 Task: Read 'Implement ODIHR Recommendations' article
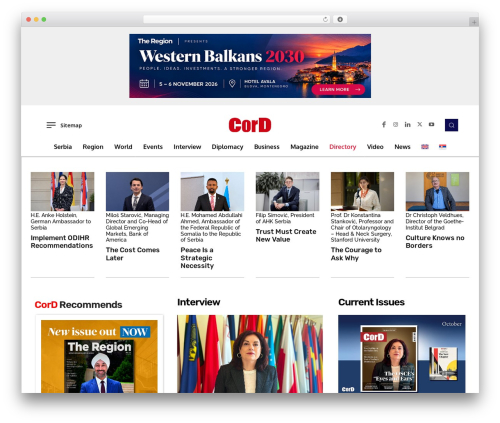tap(62, 242)
